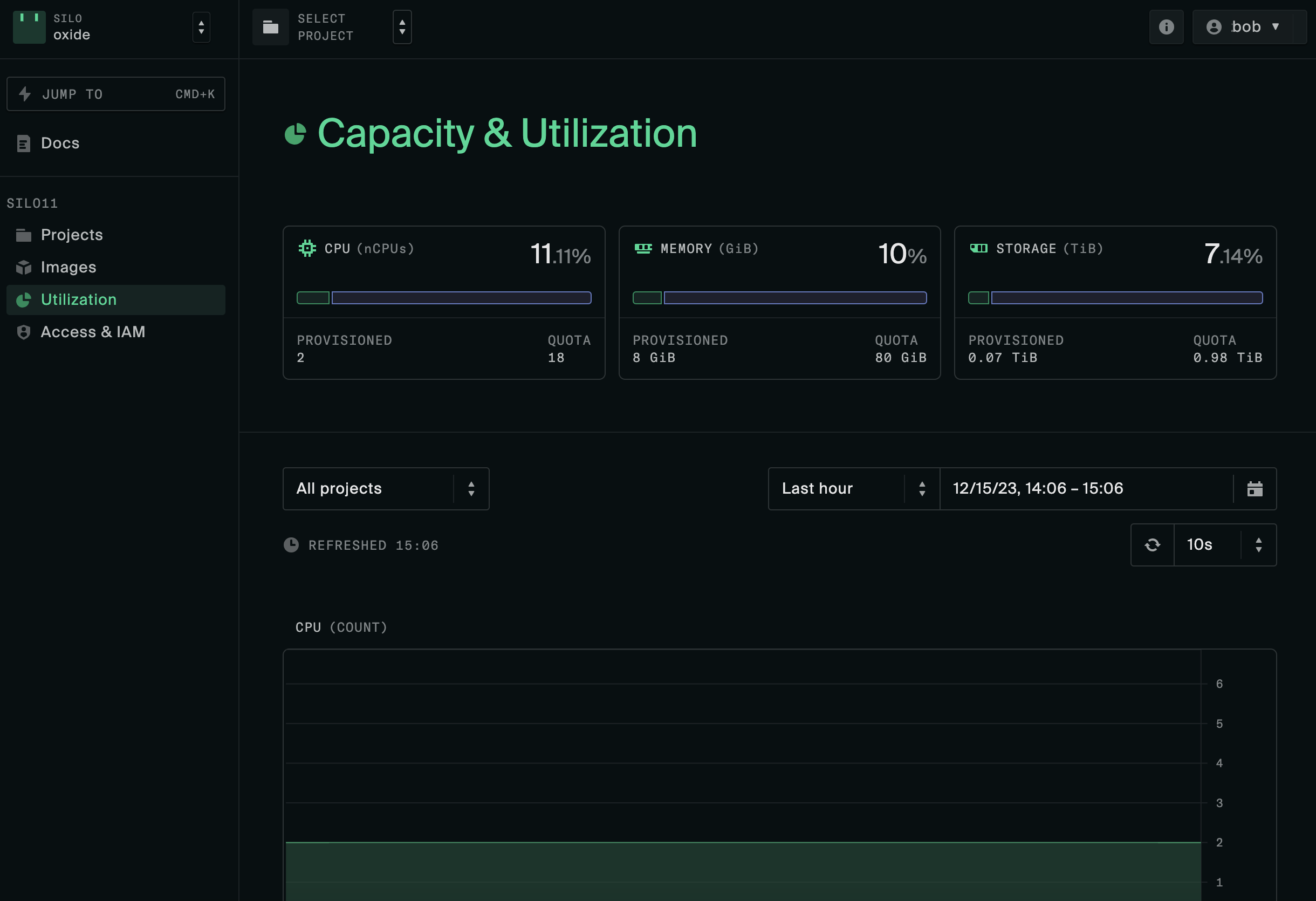Image resolution: width=1316 pixels, height=901 pixels.
Task: Click the bob user account menu
Action: tap(1244, 26)
